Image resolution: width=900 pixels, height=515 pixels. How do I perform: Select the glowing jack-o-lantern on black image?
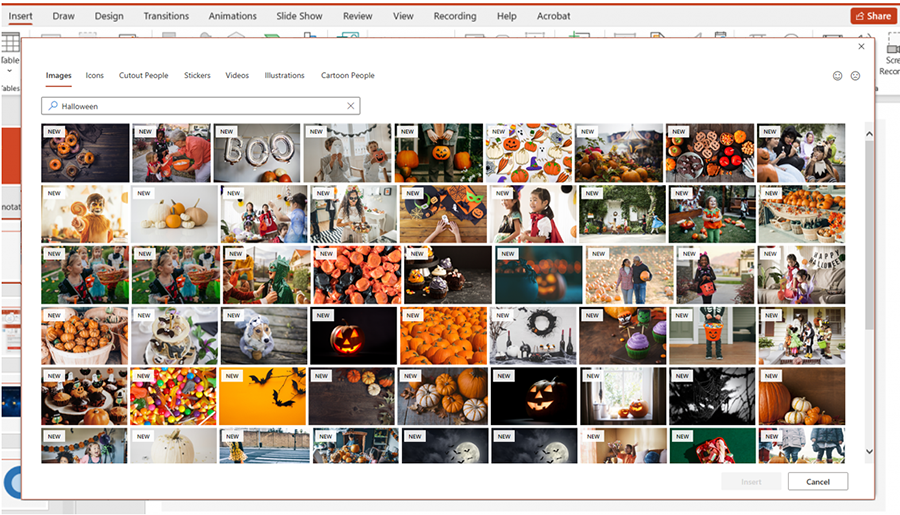pyautogui.click(x=353, y=336)
